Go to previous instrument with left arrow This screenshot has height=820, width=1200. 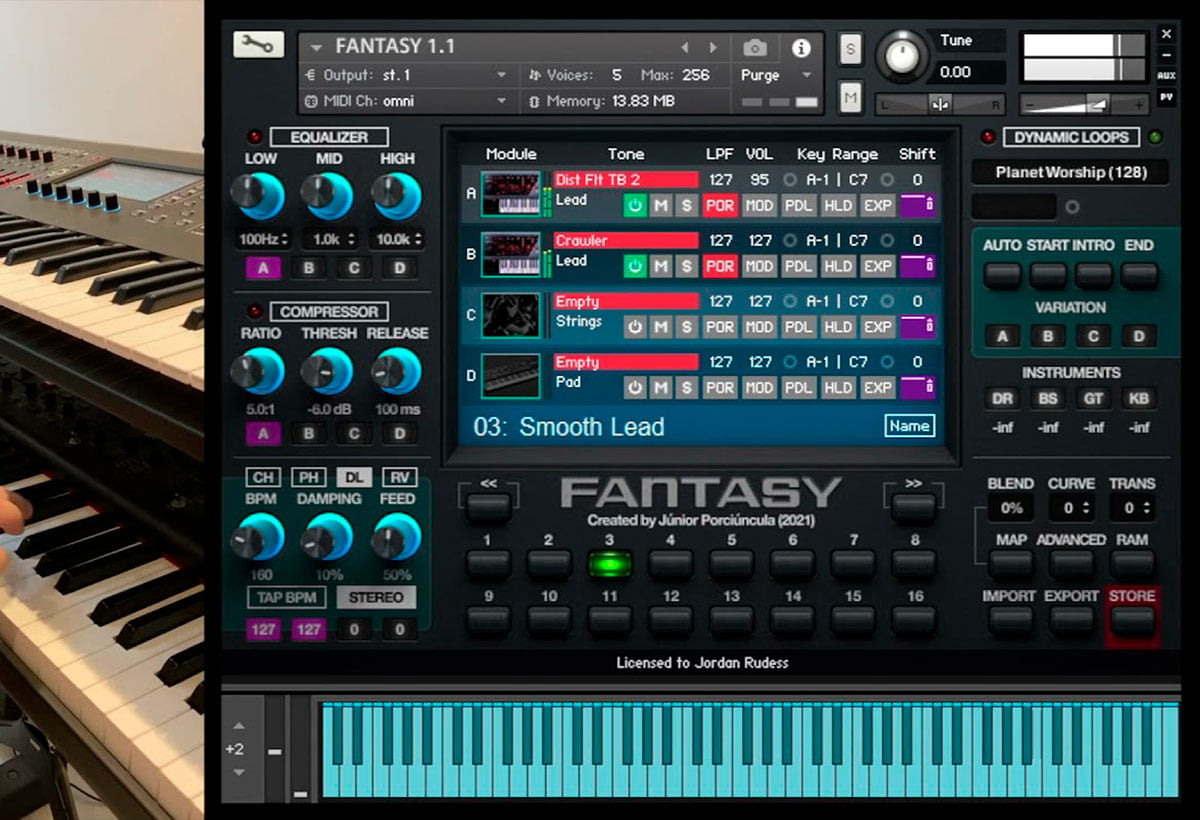coord(685,47)
